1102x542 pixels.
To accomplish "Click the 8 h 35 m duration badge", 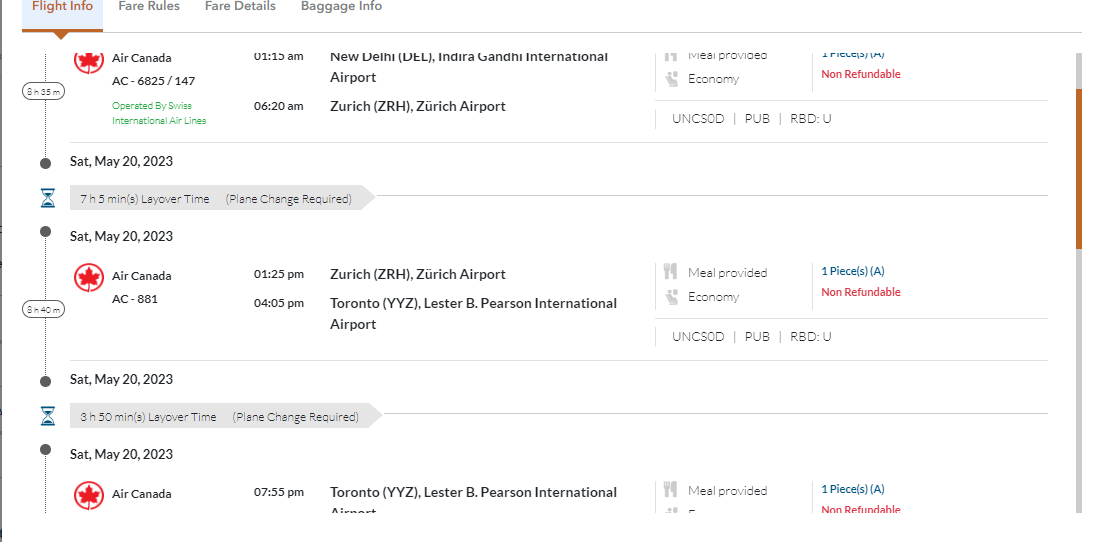I will pos(44,91).
